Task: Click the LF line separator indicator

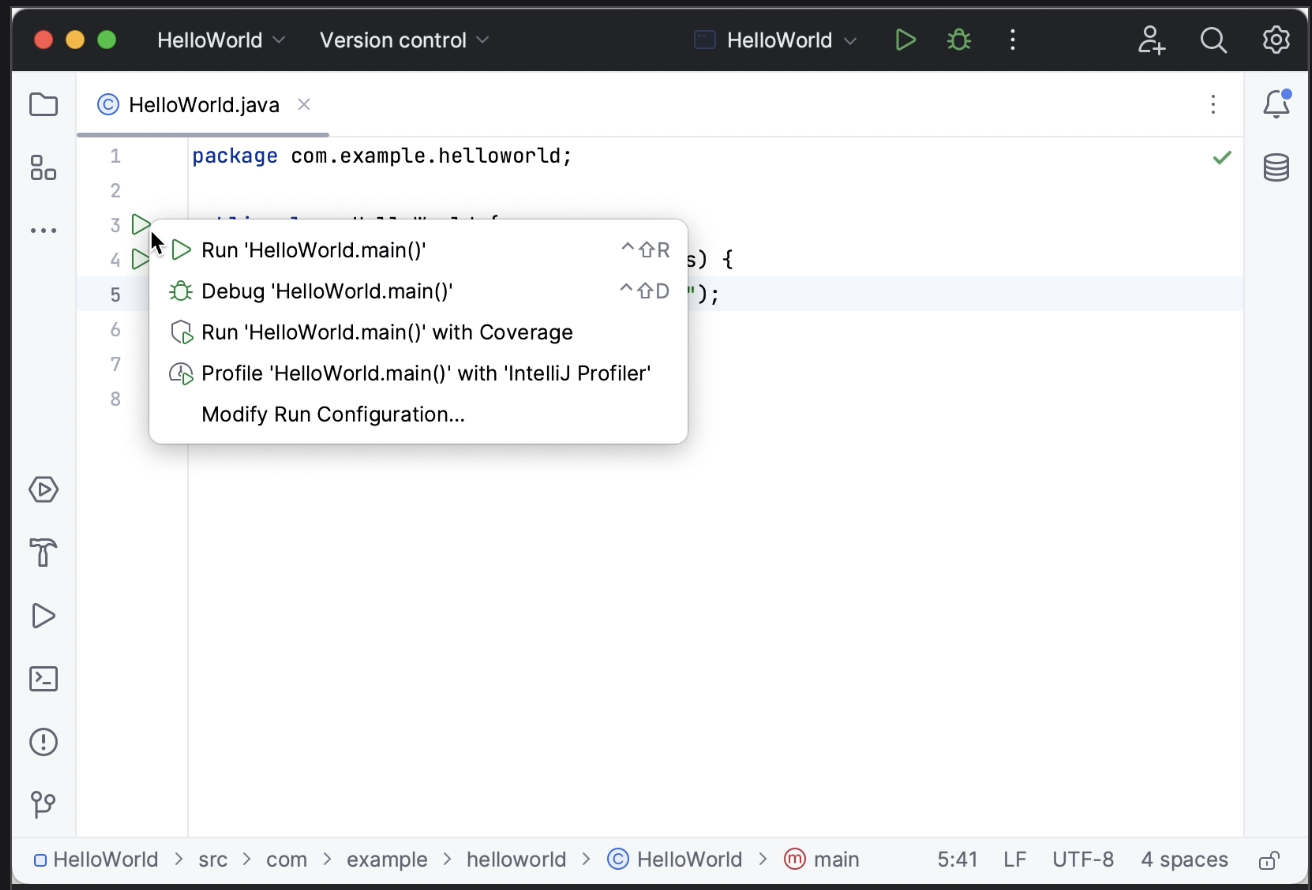Action: coord(1015,860)
